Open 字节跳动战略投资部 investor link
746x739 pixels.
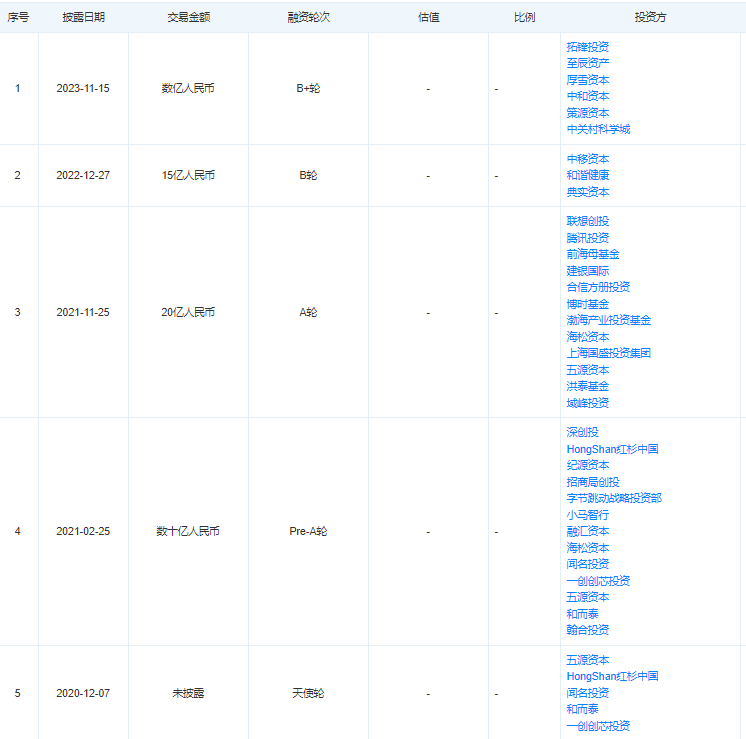click(x=613, y=498)
